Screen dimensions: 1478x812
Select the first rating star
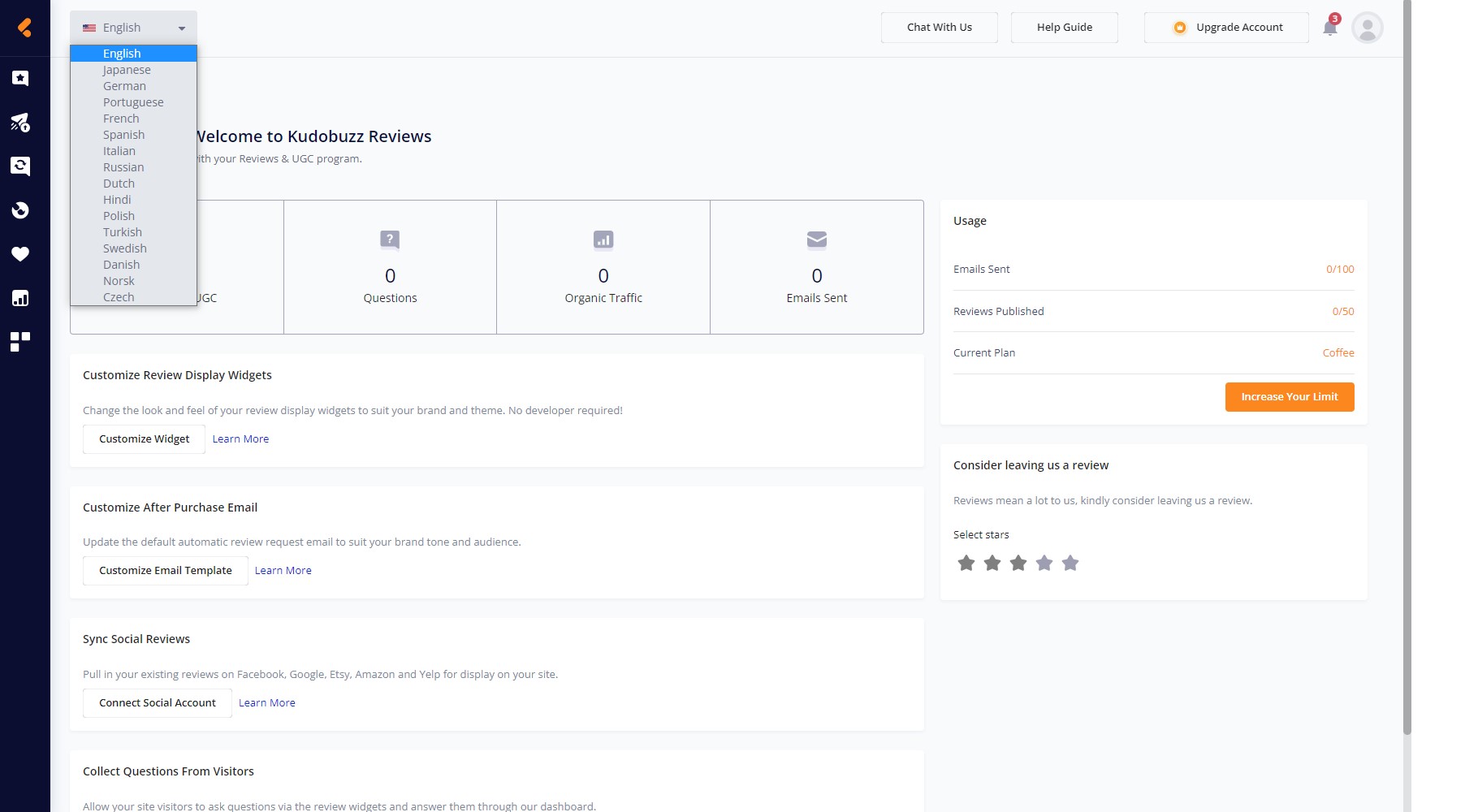(966, 563)
